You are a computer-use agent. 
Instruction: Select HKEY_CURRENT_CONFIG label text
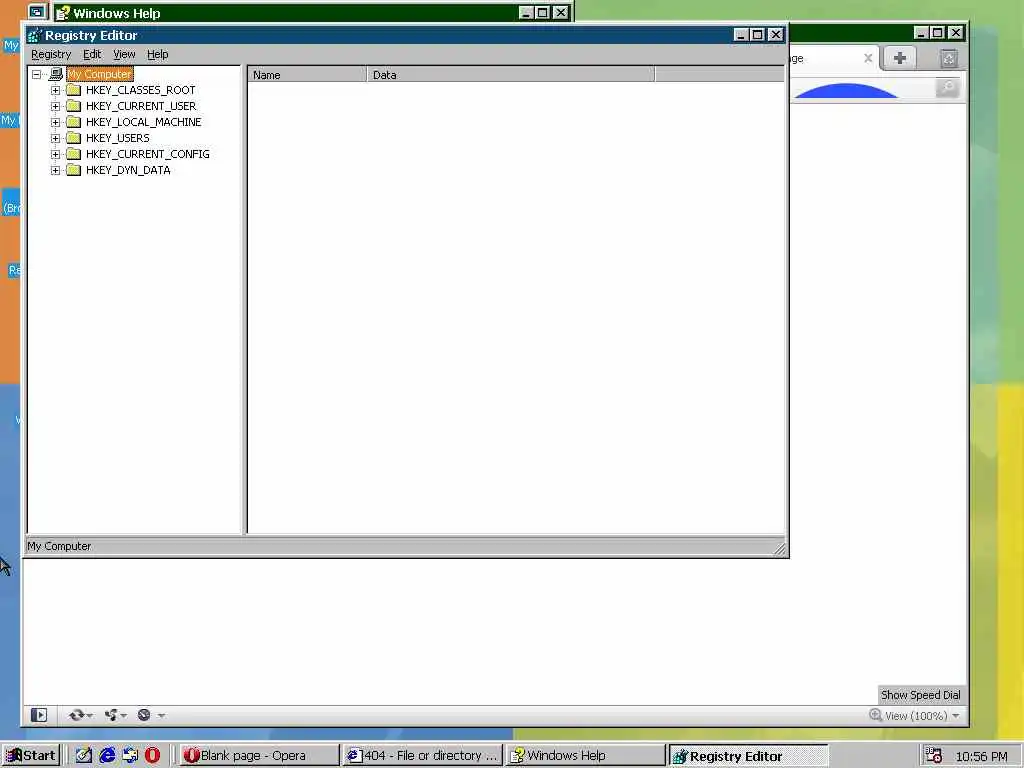pos(148,154)
